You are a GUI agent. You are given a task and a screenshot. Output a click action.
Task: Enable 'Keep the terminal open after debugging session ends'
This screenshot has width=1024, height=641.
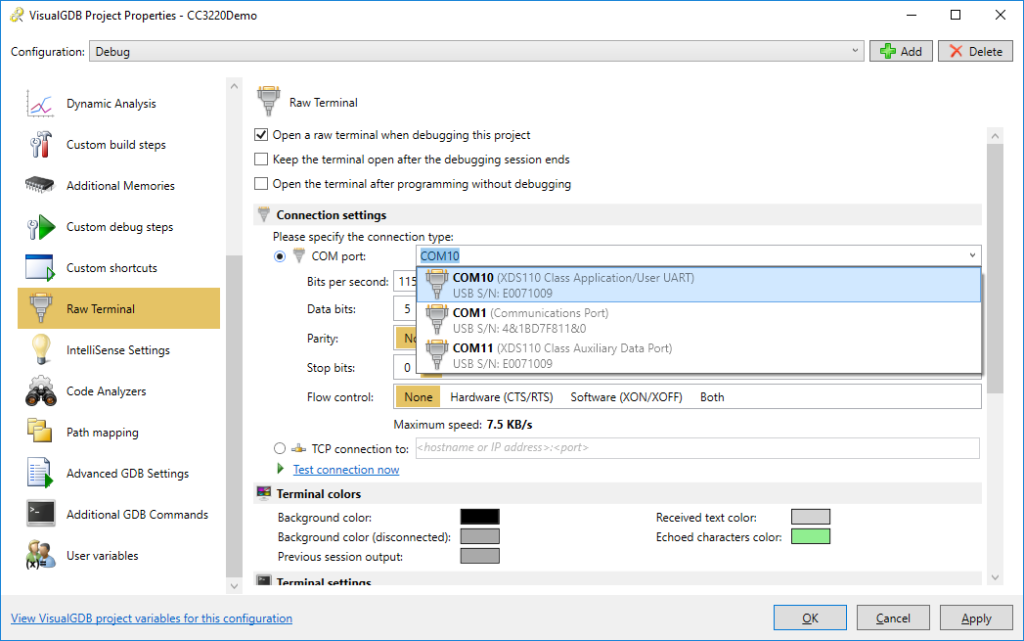click(x=260, y=159)
